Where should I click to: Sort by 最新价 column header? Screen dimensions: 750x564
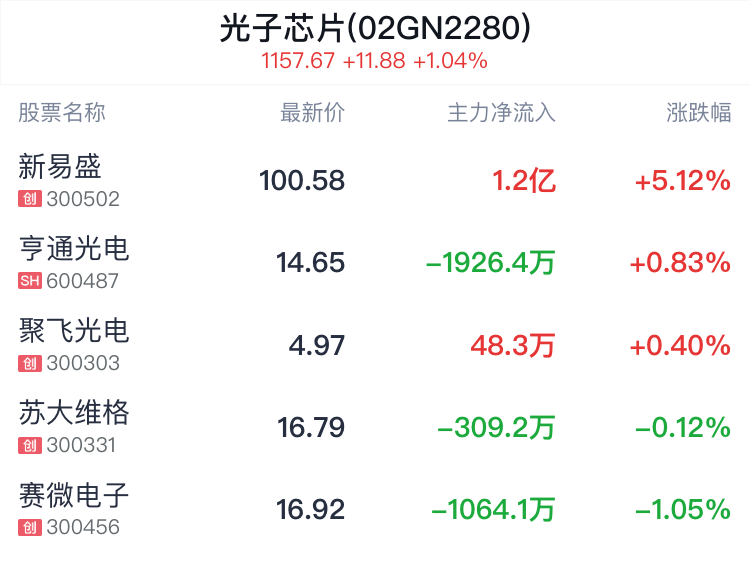(x=312, y=113)
